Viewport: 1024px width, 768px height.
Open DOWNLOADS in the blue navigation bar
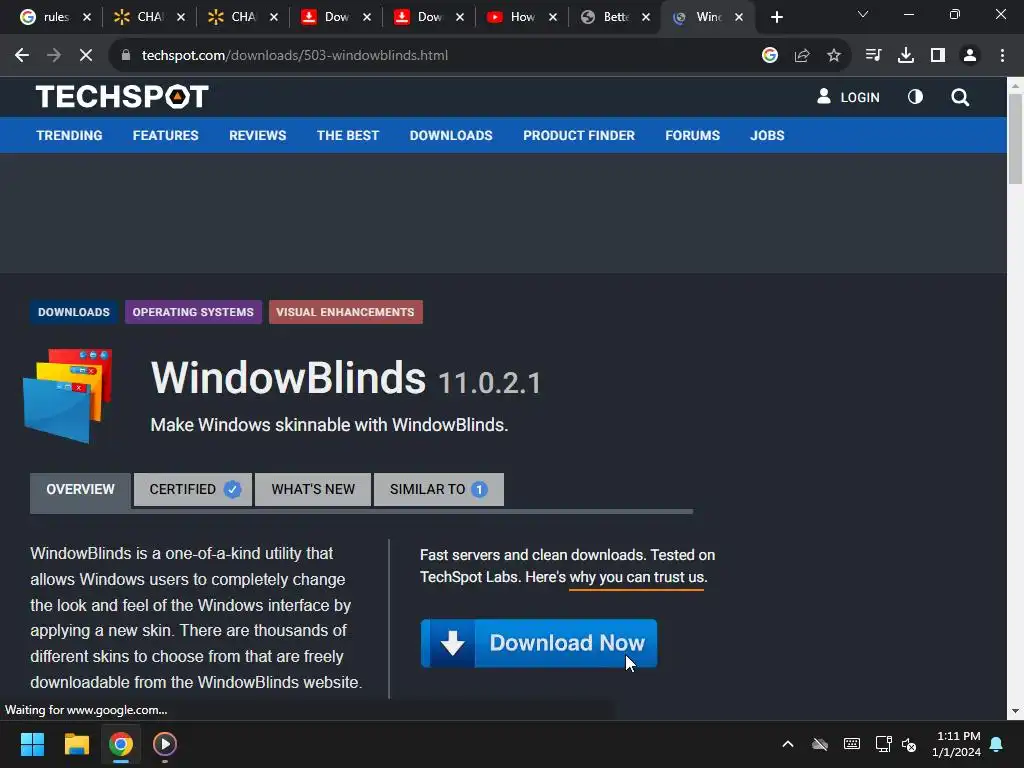click(x=451, y=135)
